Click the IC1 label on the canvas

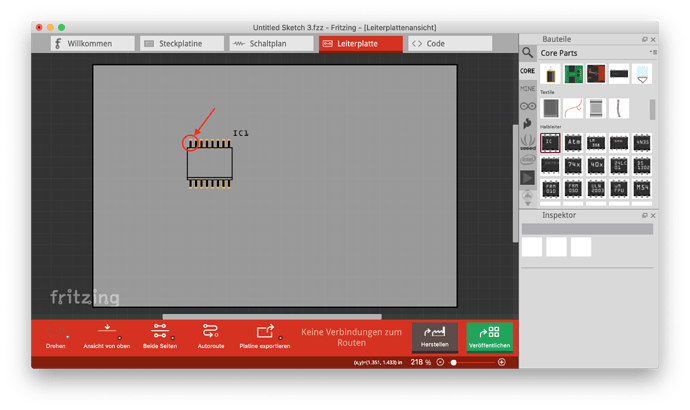click(241, 133)
